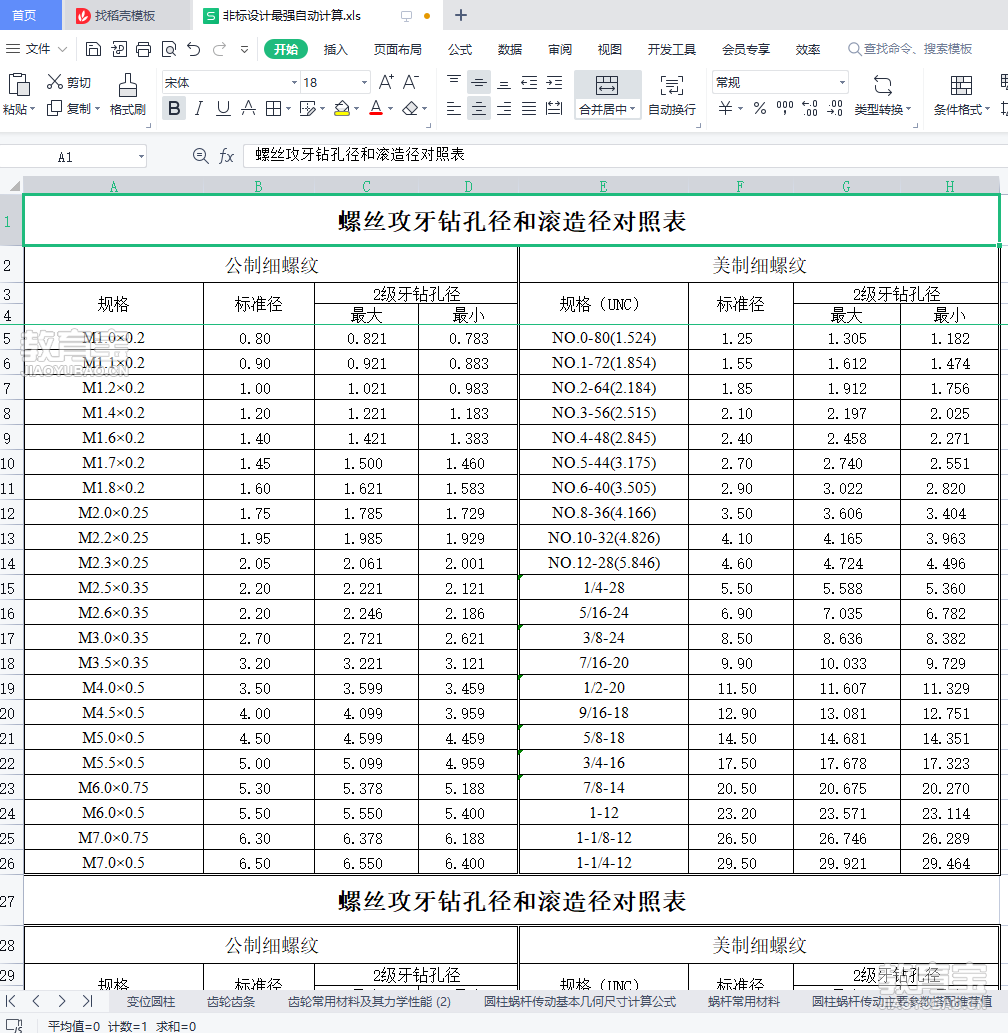Image resolution: width=1008 pixels, height=1033 pixels.
Task: Open the 插入 (Insert) ribbon tab
Action: 335,49
